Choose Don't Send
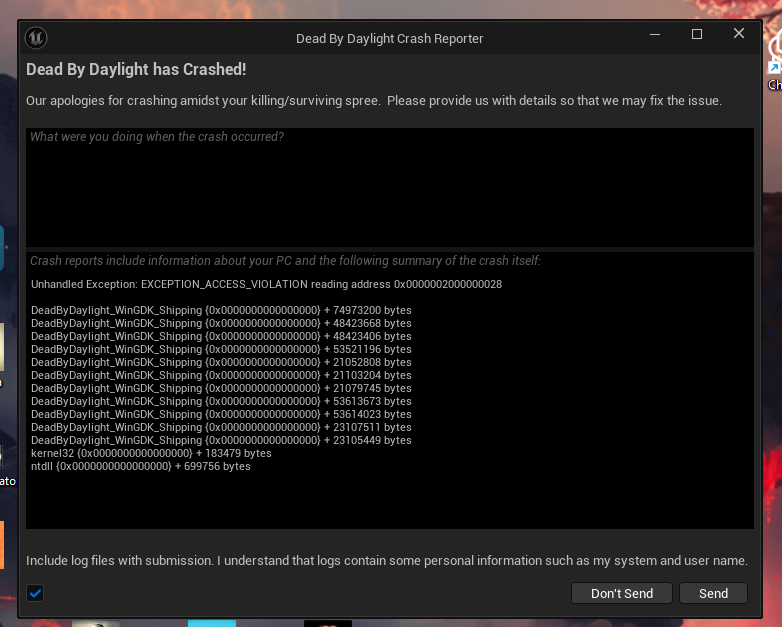The image size is (782, 627). [622, 593]
